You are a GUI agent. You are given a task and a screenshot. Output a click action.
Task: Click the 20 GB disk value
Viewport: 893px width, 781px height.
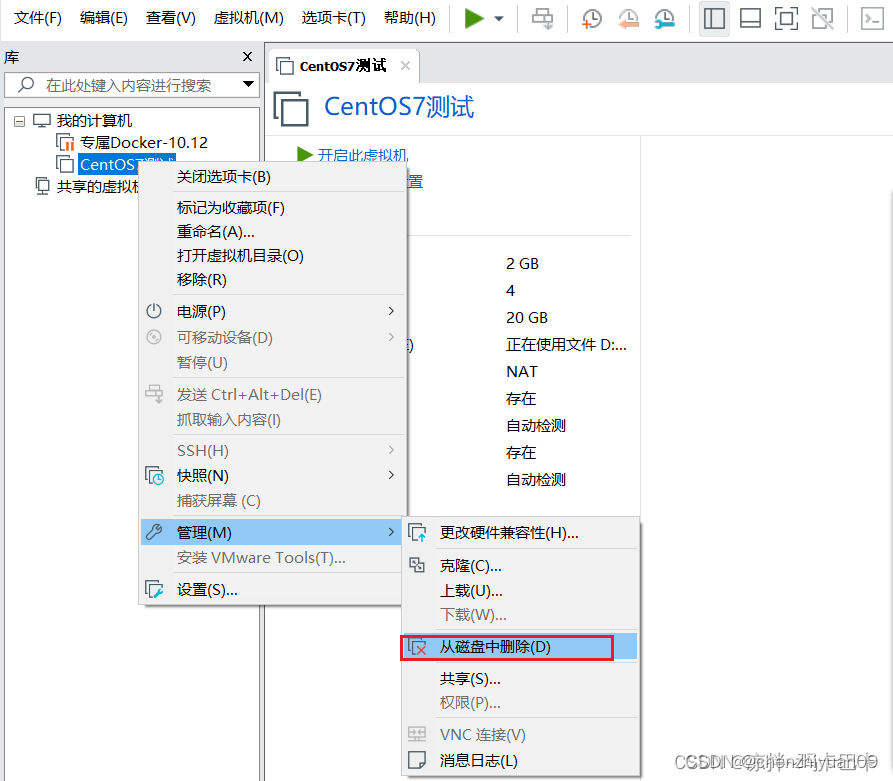pyautogui.click(x=527, y=317)
